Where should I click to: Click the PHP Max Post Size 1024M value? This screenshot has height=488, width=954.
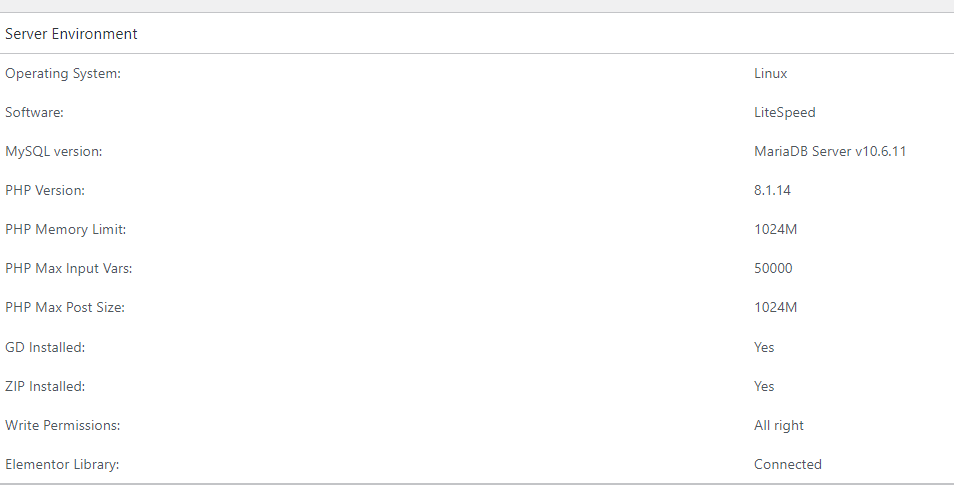[x=775, y=307]
